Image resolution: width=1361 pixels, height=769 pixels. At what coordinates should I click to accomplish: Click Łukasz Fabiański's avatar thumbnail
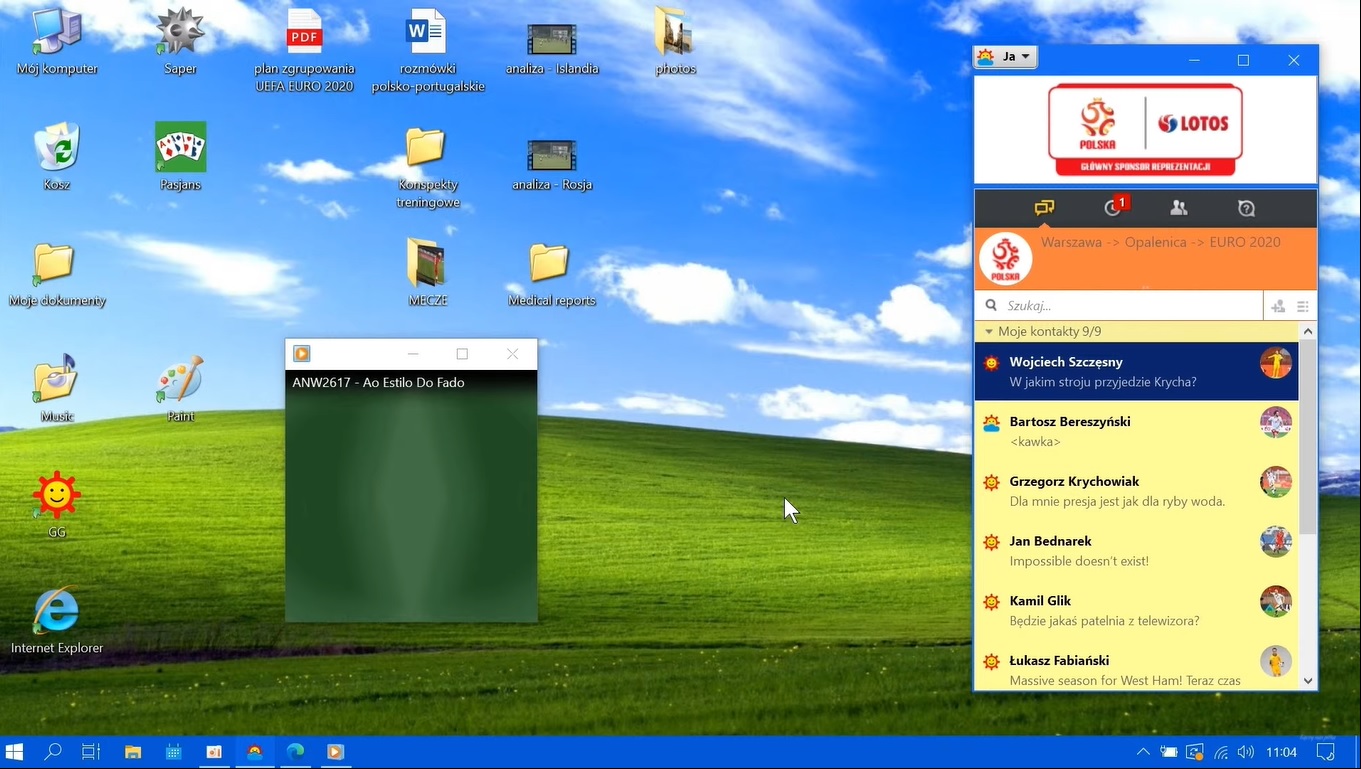1276,661
